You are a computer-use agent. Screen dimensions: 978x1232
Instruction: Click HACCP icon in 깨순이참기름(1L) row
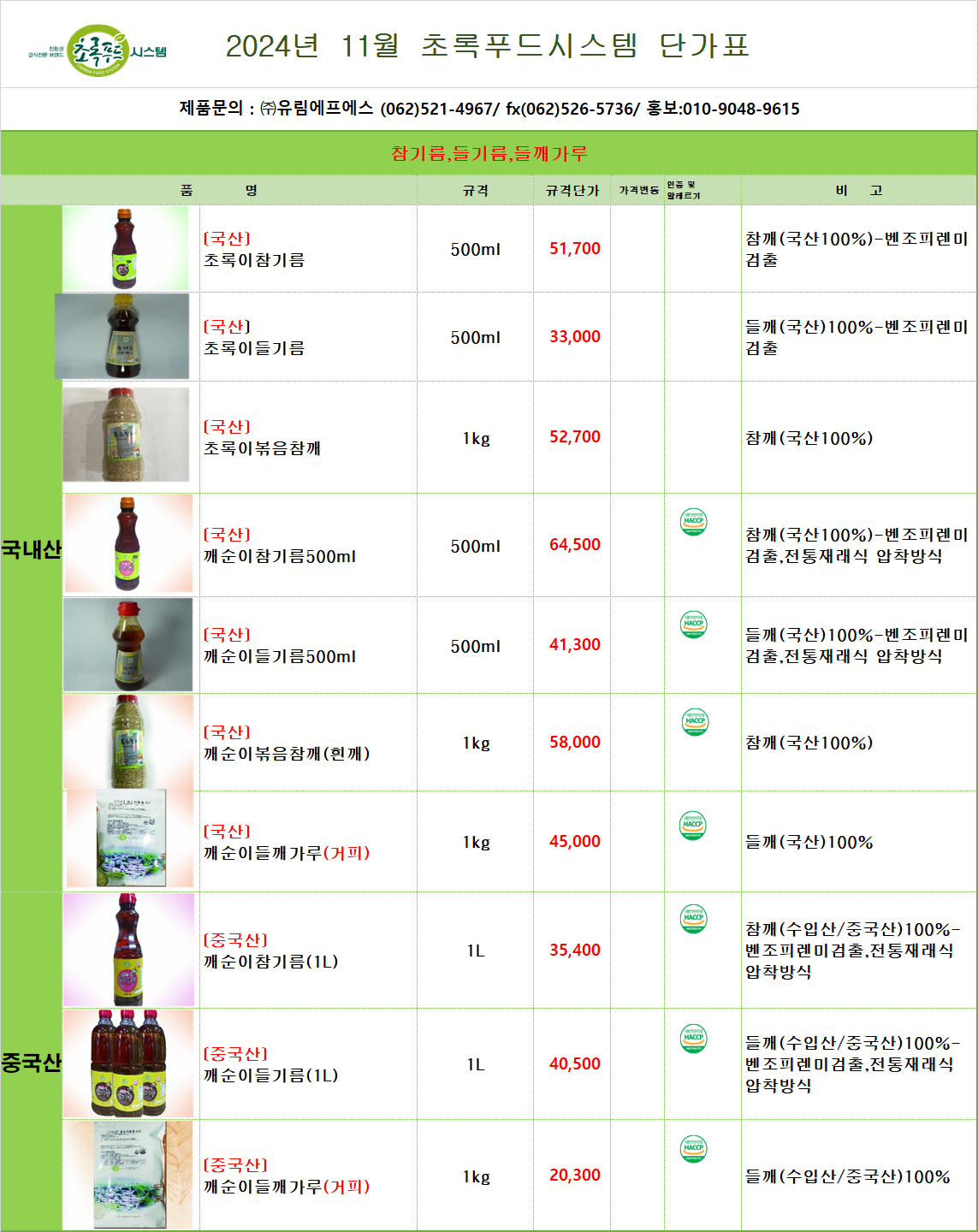(x=693, y=919)
